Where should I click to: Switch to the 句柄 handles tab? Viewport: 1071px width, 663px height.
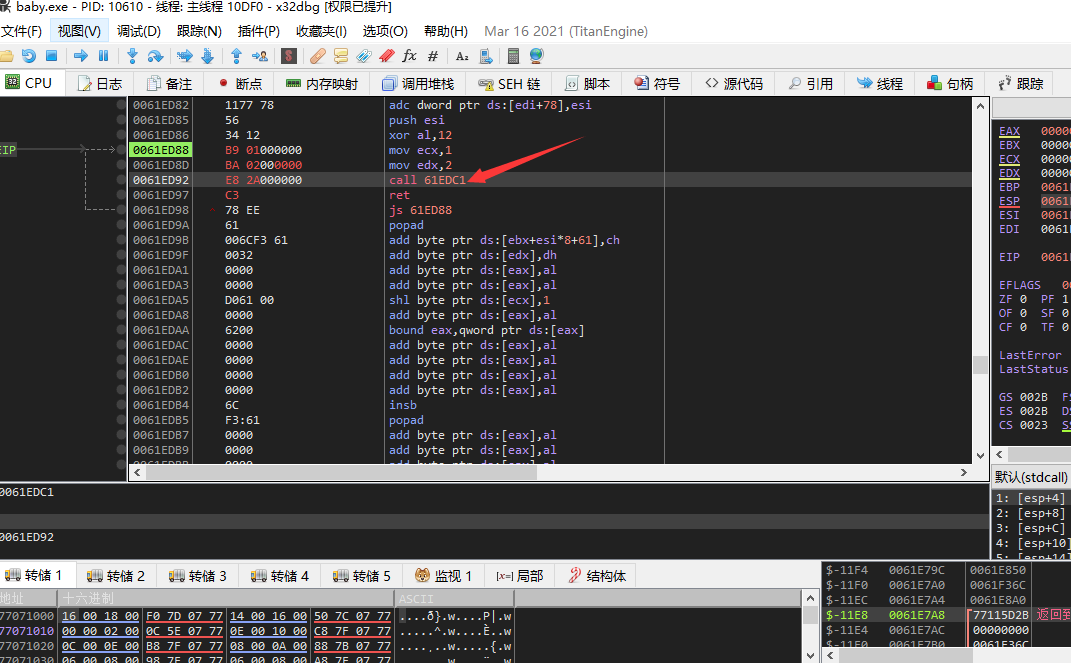coord(950,83)
